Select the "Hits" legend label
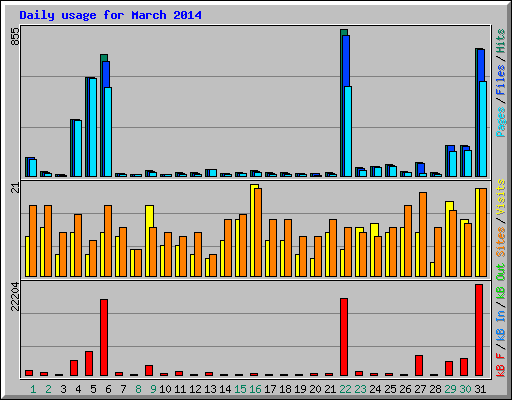Screen dimensions: 512x400 pyautogui.click(x=500, y=41)
